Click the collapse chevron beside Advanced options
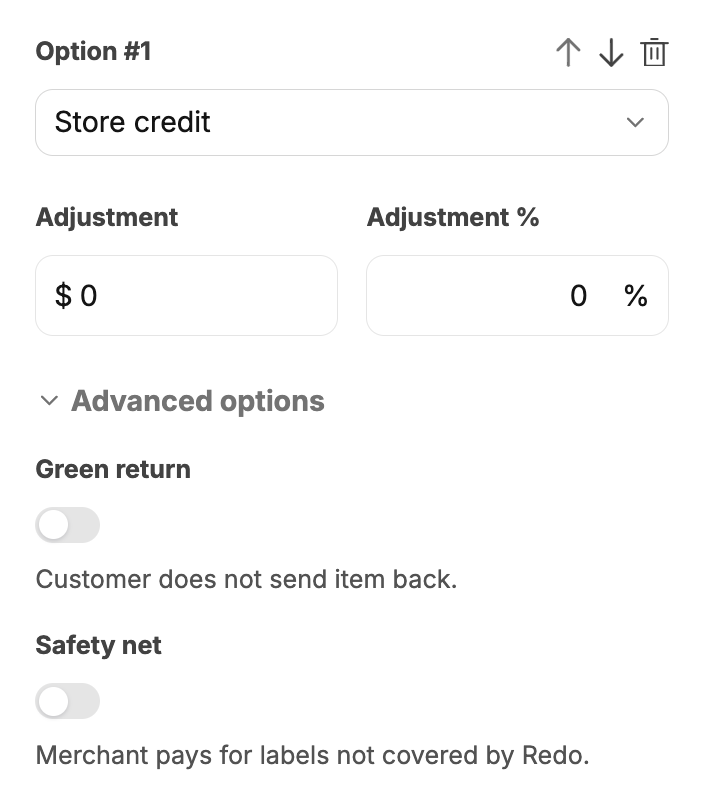The width and height of the screenshot is (702, 804). [49, 400]
